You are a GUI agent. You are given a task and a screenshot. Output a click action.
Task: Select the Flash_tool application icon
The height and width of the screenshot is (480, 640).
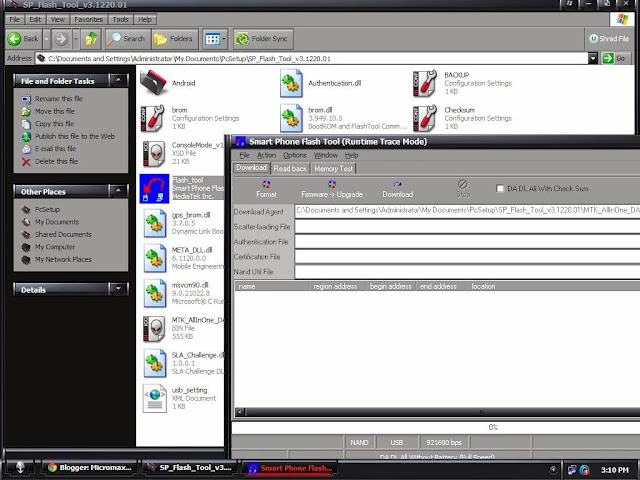[x=154, y=189]
